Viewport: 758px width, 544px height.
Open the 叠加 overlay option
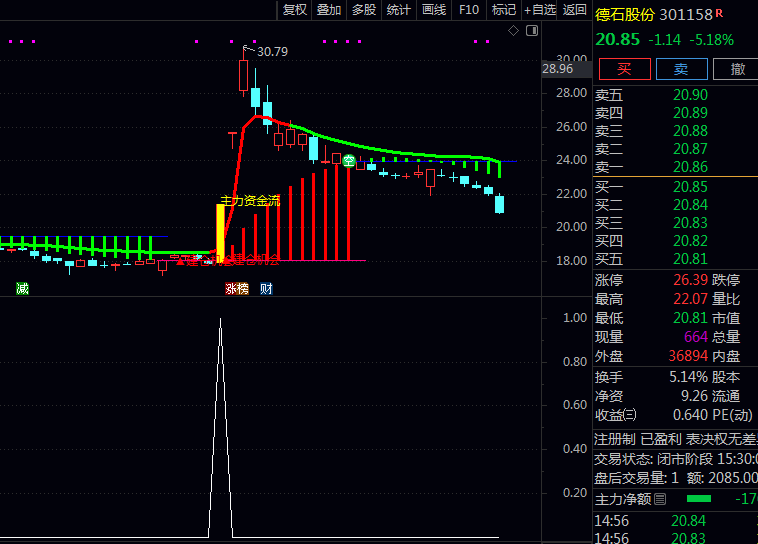[329, 10]
